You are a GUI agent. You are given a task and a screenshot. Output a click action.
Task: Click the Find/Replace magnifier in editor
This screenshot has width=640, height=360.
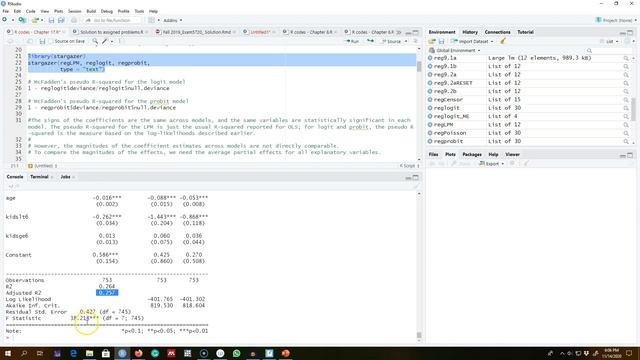pyautogui.click(x=95, y=41)
